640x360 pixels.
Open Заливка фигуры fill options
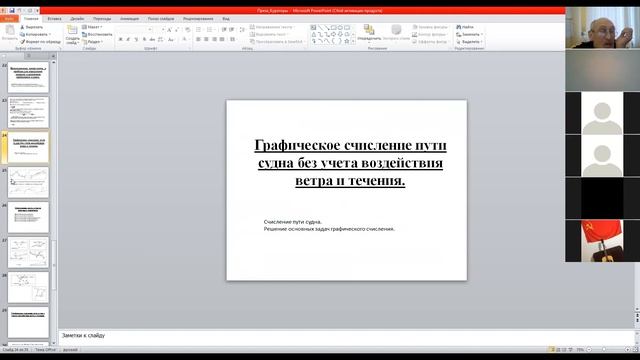tap(430, 27)
